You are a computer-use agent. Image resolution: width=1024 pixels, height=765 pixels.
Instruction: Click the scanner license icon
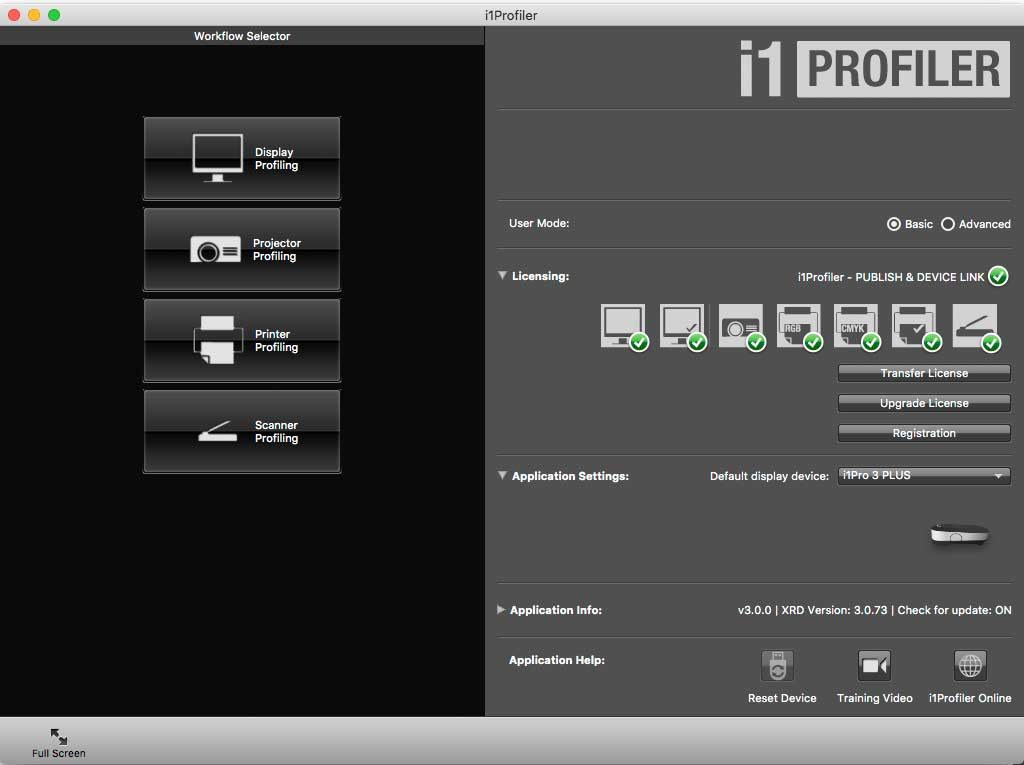[976, 327]
